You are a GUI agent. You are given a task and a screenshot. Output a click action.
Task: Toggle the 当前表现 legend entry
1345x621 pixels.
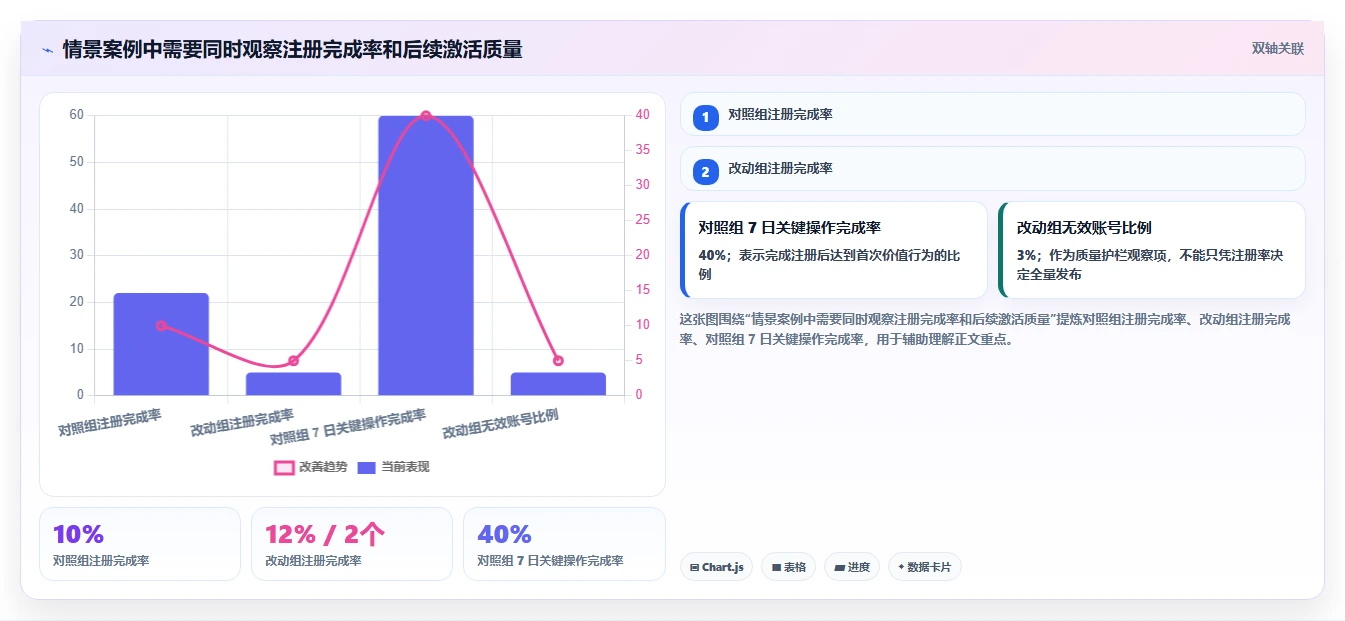[x=393, y=467]
